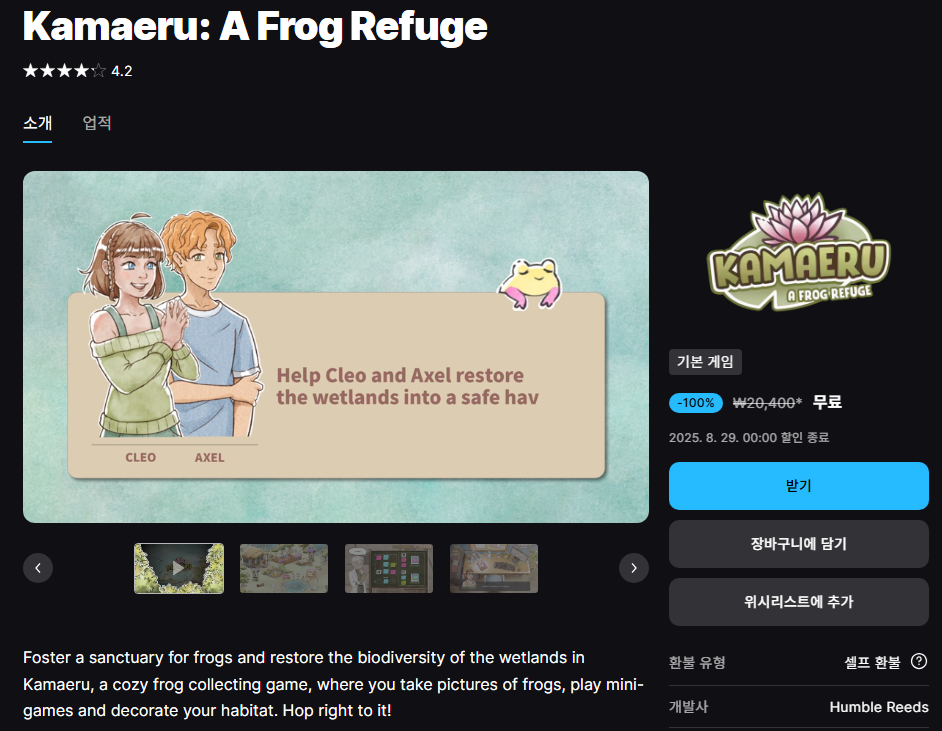Switch to the 업적 tab

97,123
